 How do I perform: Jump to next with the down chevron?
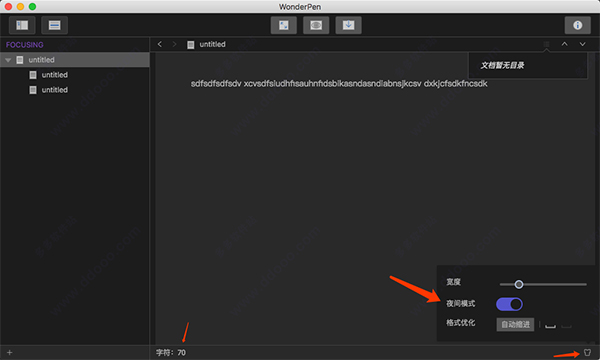click(x=582, y=44)
